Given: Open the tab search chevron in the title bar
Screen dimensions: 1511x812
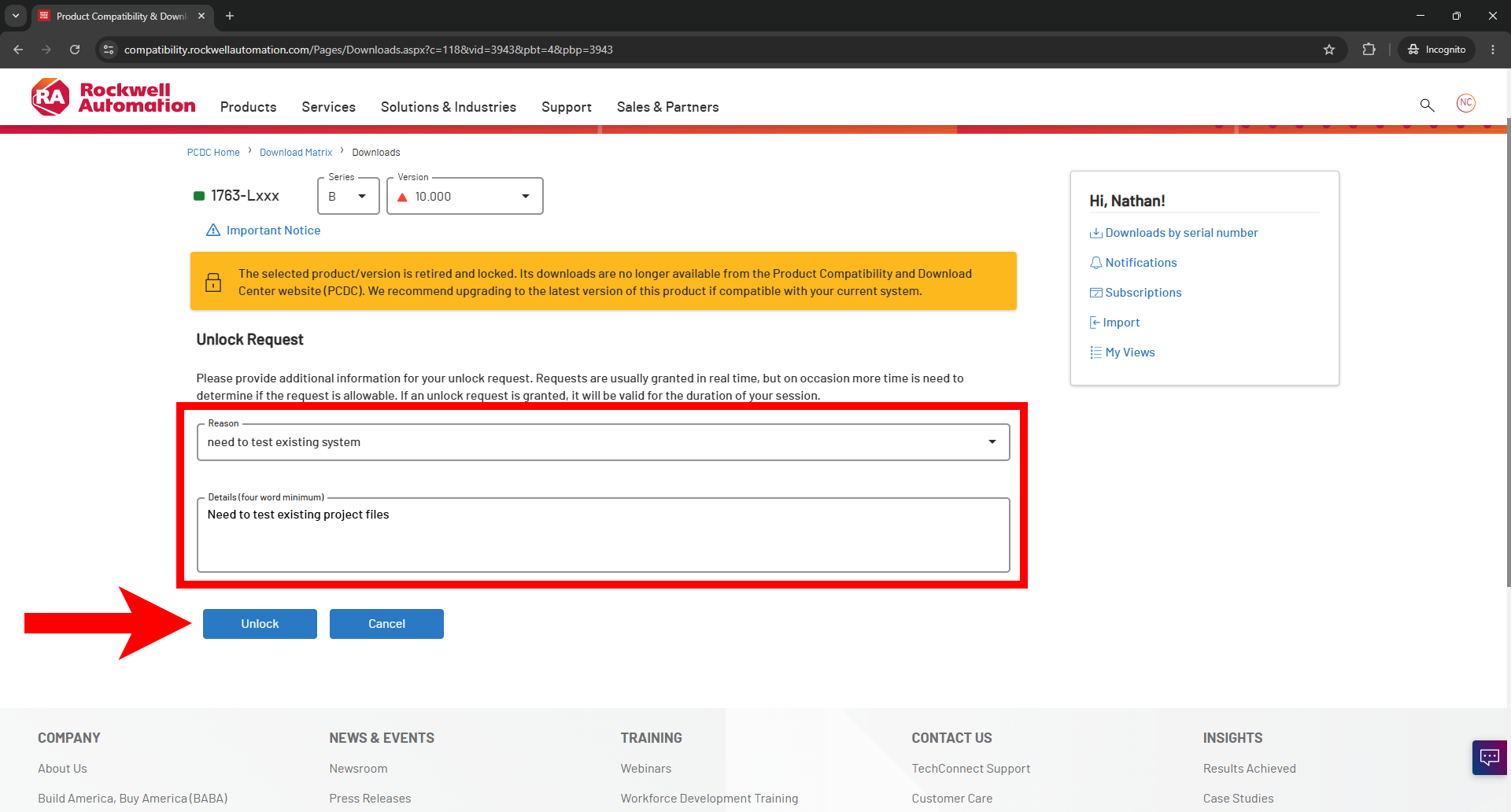Looking at the screenshot, I should 15,16.
